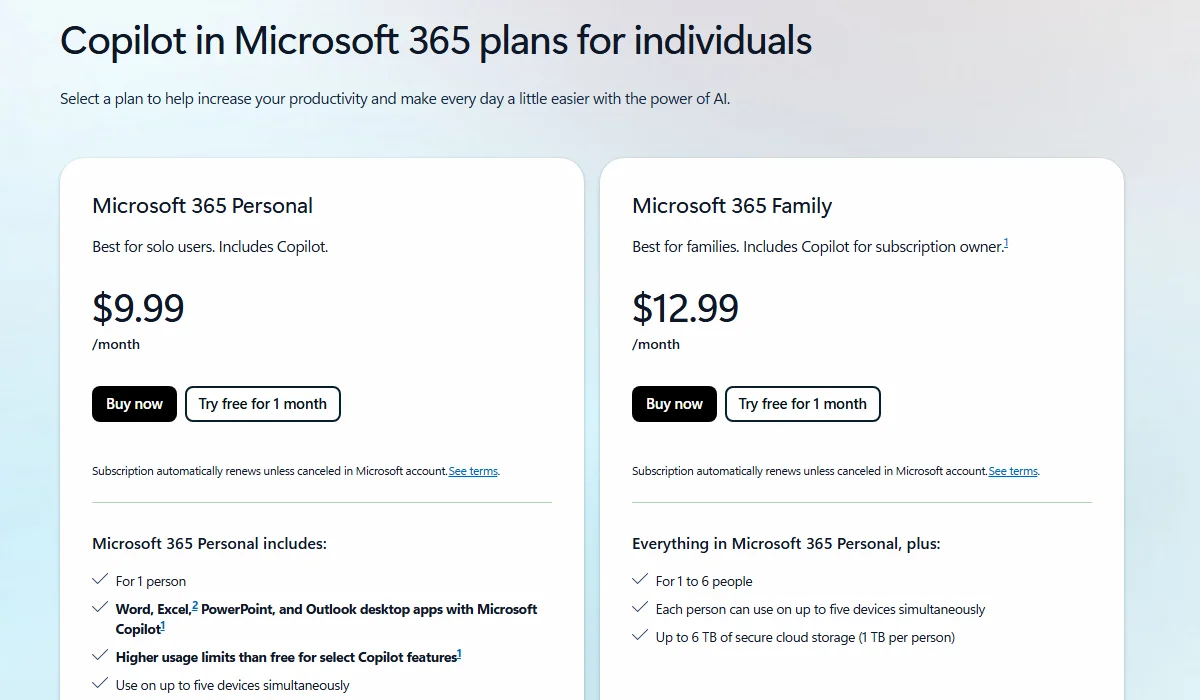Start the free month trial of Family
Viewport: 1200px width, 700px height.
click(802, 404)
